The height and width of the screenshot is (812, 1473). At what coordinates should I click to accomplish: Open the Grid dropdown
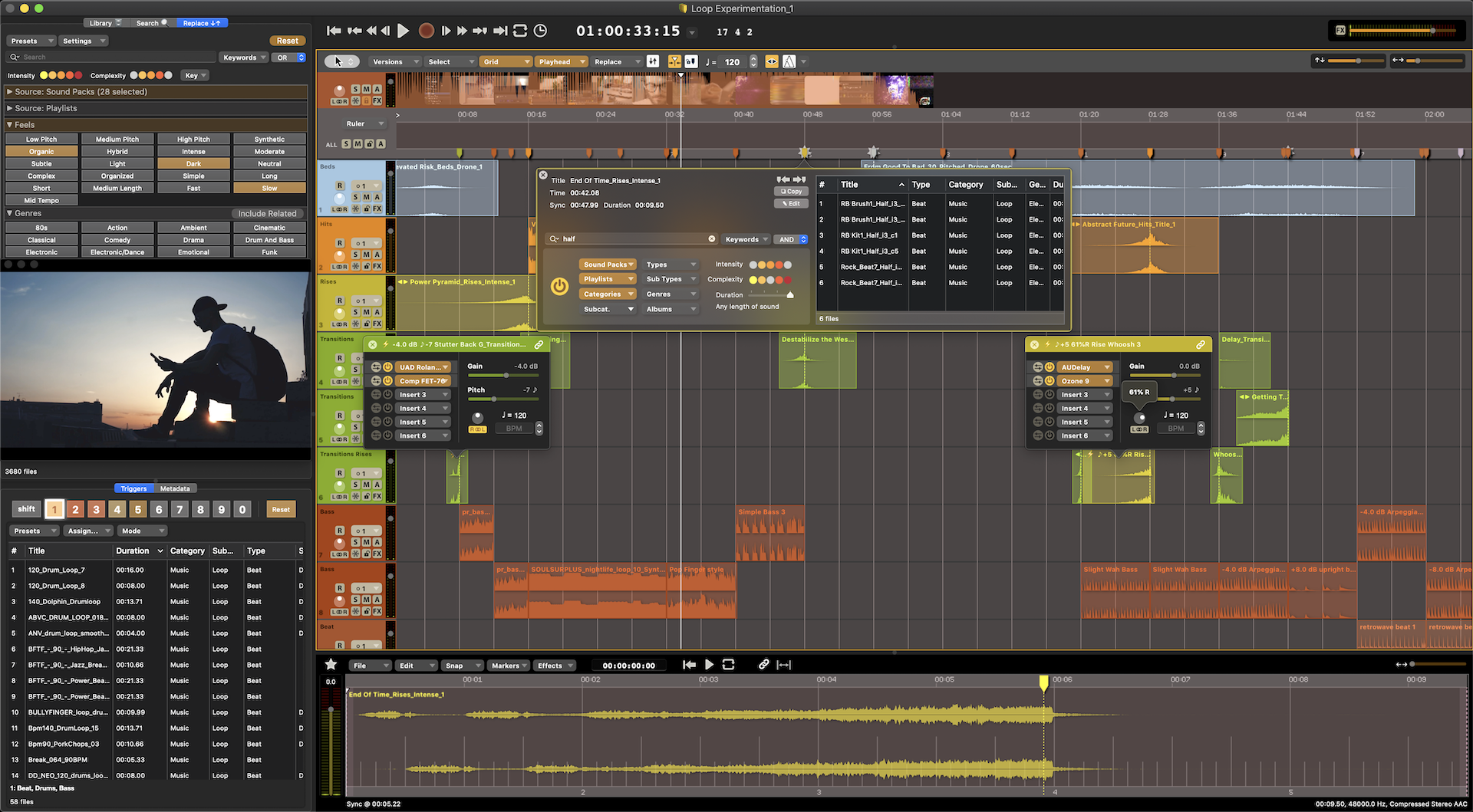tap(506, 61)
